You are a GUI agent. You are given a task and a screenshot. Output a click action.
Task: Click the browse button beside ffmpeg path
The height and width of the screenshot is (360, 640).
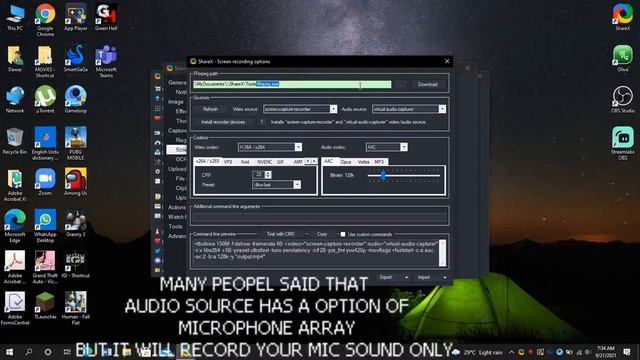coord(401,84)
